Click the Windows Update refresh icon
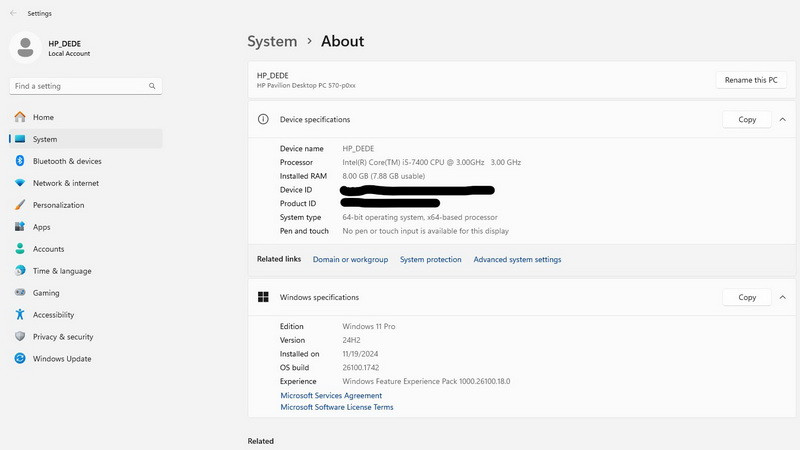The image size is (800, 450). point(20,358)
